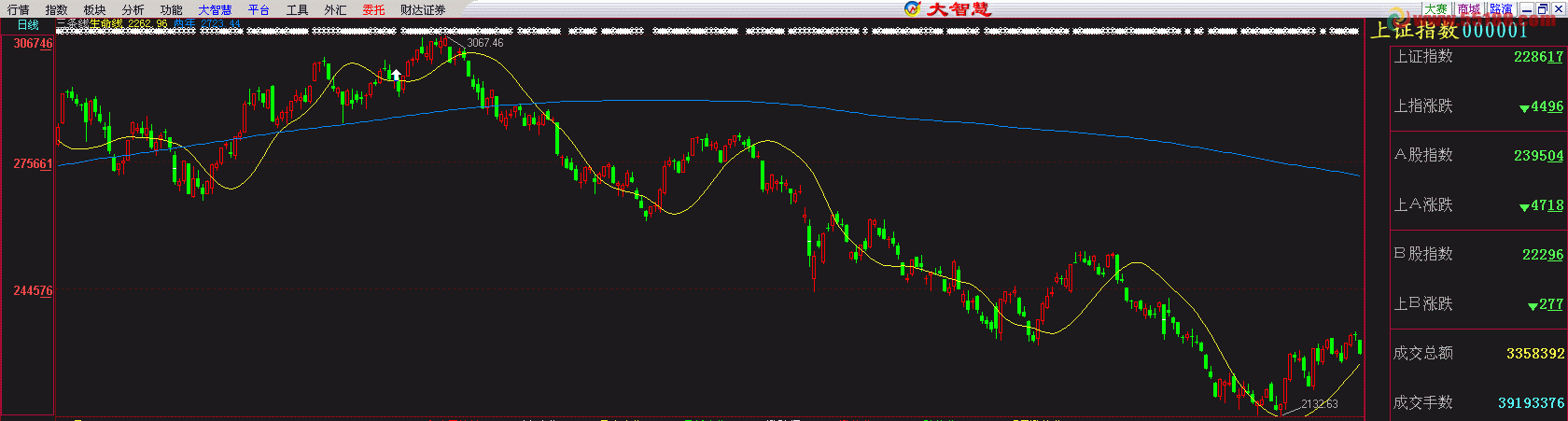Click the A股指数 row label
This screenshot has height=421, width=1568.
point(1423,155)
